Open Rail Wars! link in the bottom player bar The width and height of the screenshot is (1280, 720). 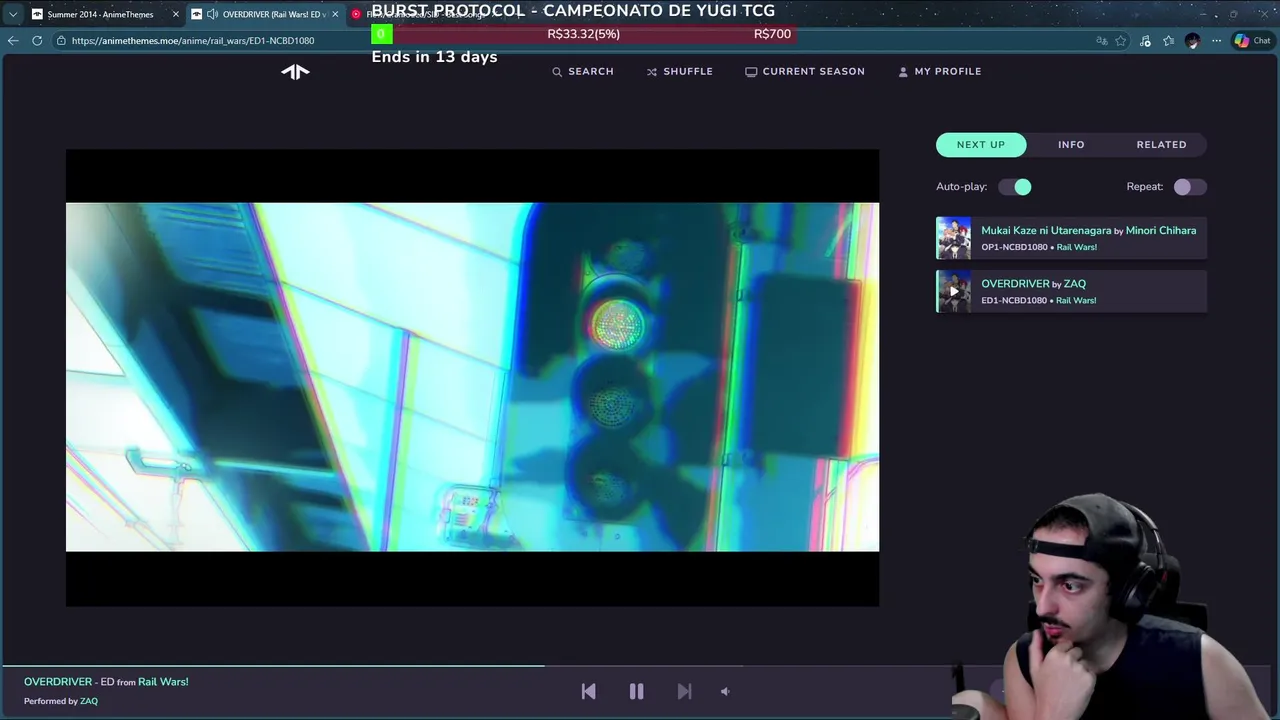click(x=163, y=682)
